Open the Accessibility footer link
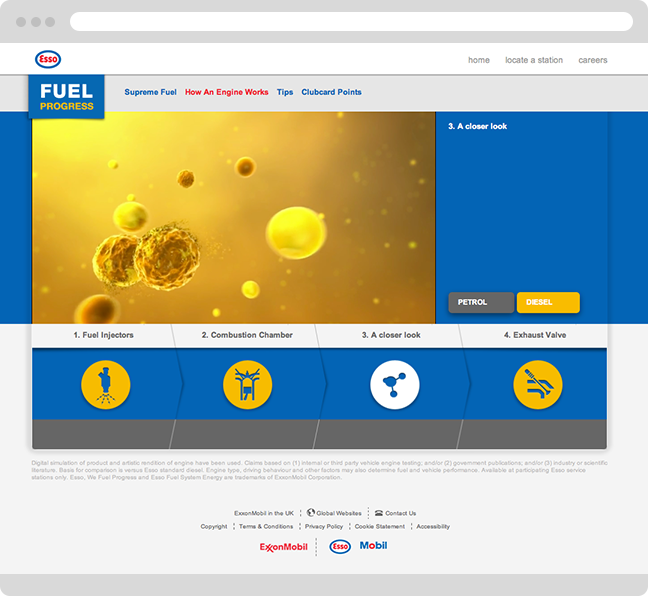 tap(433, 527)
